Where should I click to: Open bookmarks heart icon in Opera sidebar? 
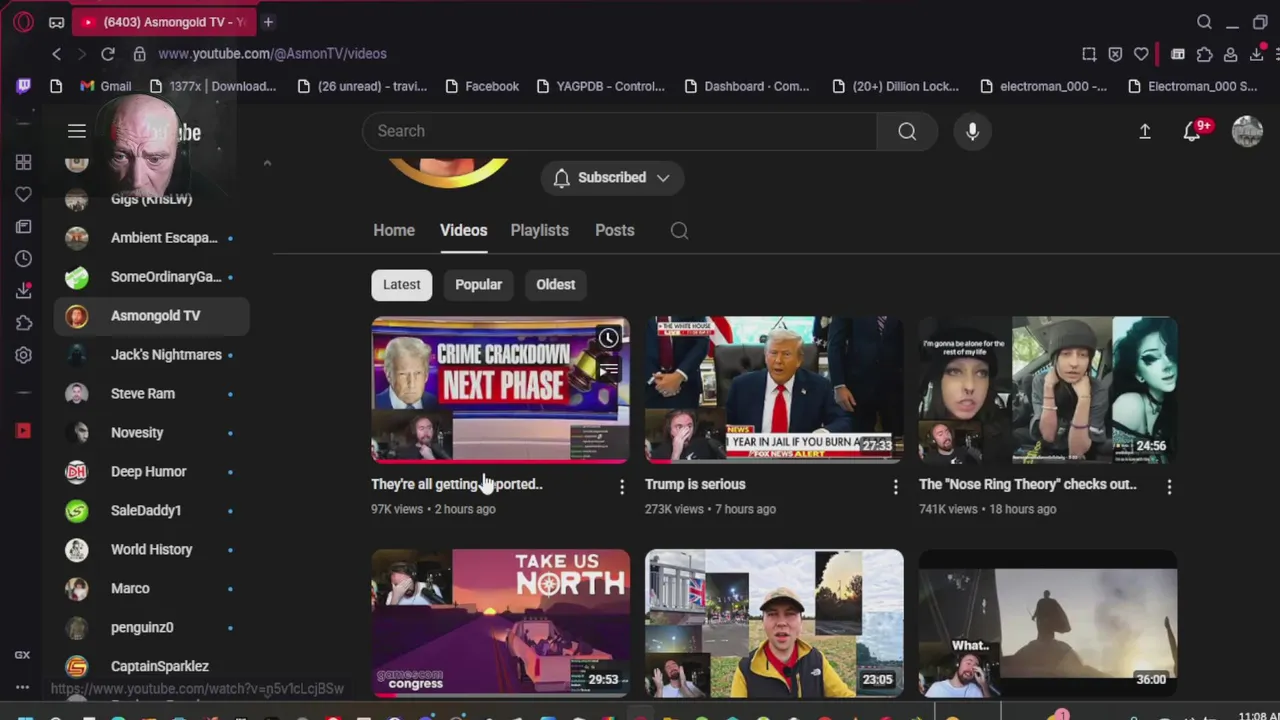pyautogui.click(x=24, y=194)
